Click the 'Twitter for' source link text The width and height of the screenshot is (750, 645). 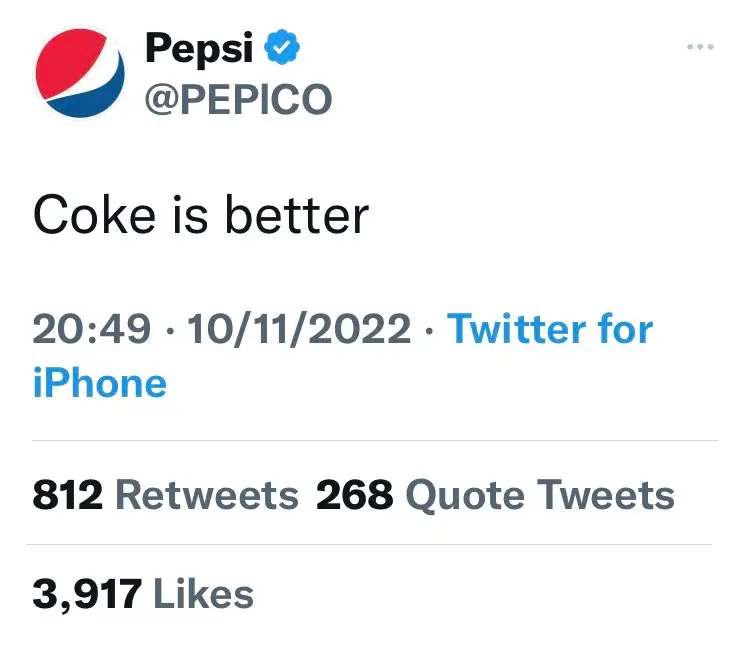[x=550, y=329]
